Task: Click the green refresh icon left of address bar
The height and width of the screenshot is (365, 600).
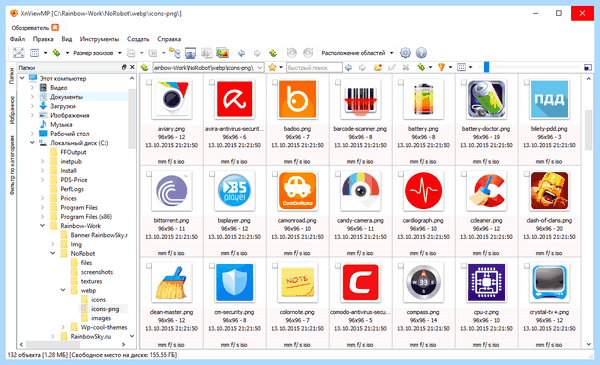Action: 145,67
